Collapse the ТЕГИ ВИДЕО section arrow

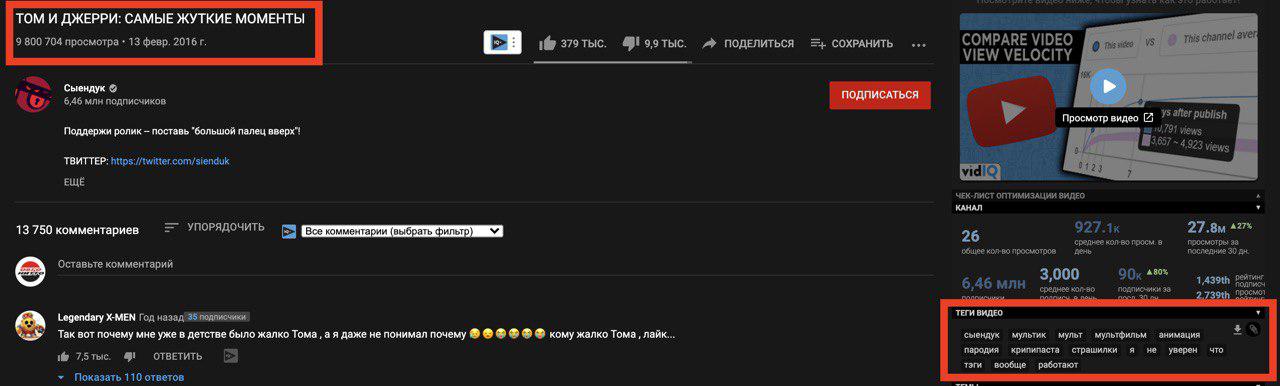pyautogui.click(x=1257, y=313)
